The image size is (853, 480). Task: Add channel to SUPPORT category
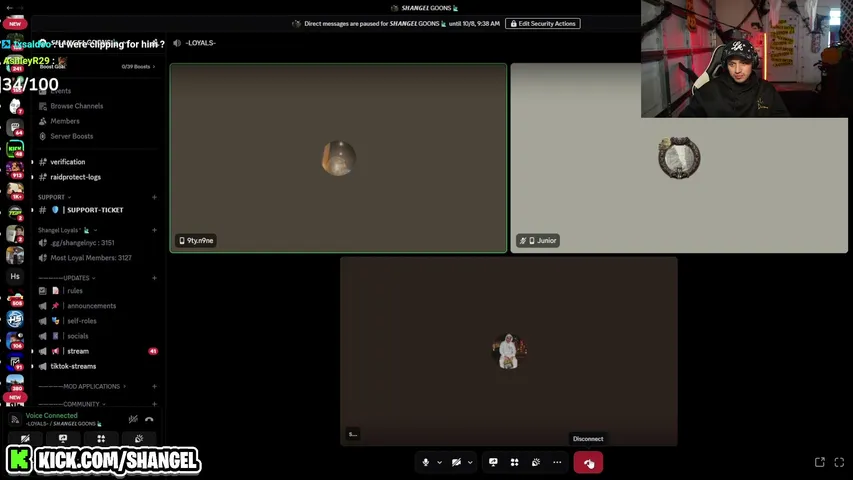tap(154, 197)
